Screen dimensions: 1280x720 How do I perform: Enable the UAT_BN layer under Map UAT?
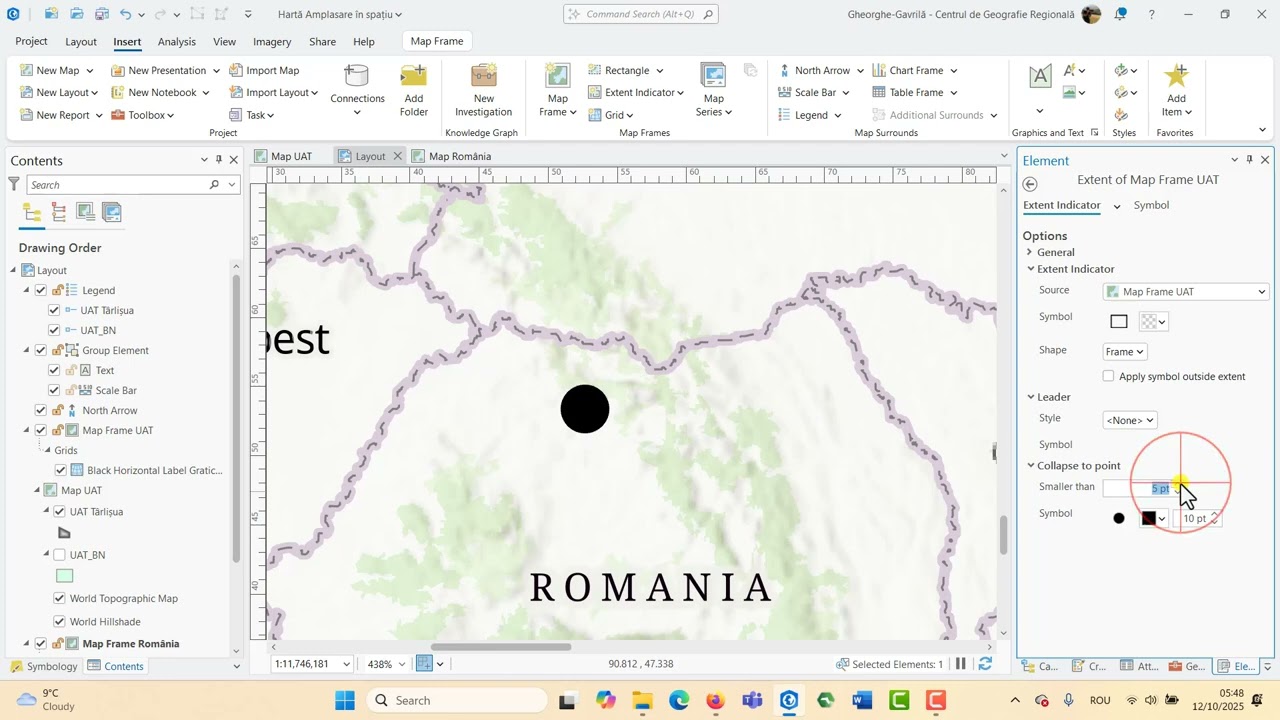coord(59,555)
